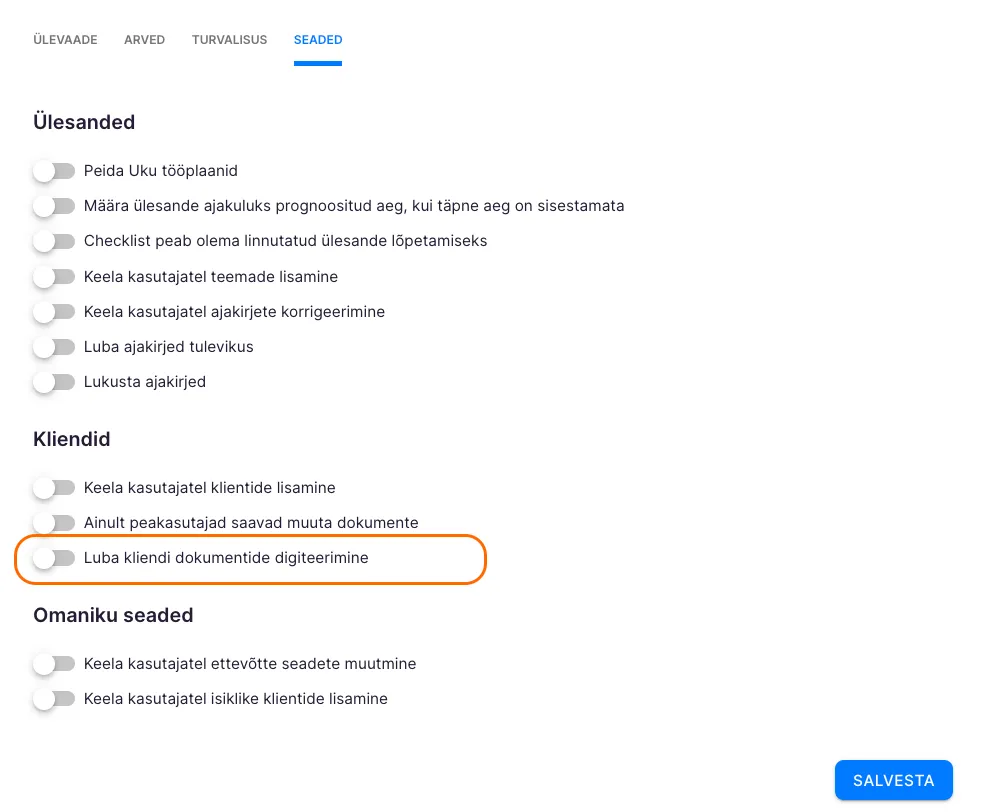Screen dimensions: 990x812
Task: Enable Keela kasutajatel isiklike klientide lisamine
Action: click(54, 699)
